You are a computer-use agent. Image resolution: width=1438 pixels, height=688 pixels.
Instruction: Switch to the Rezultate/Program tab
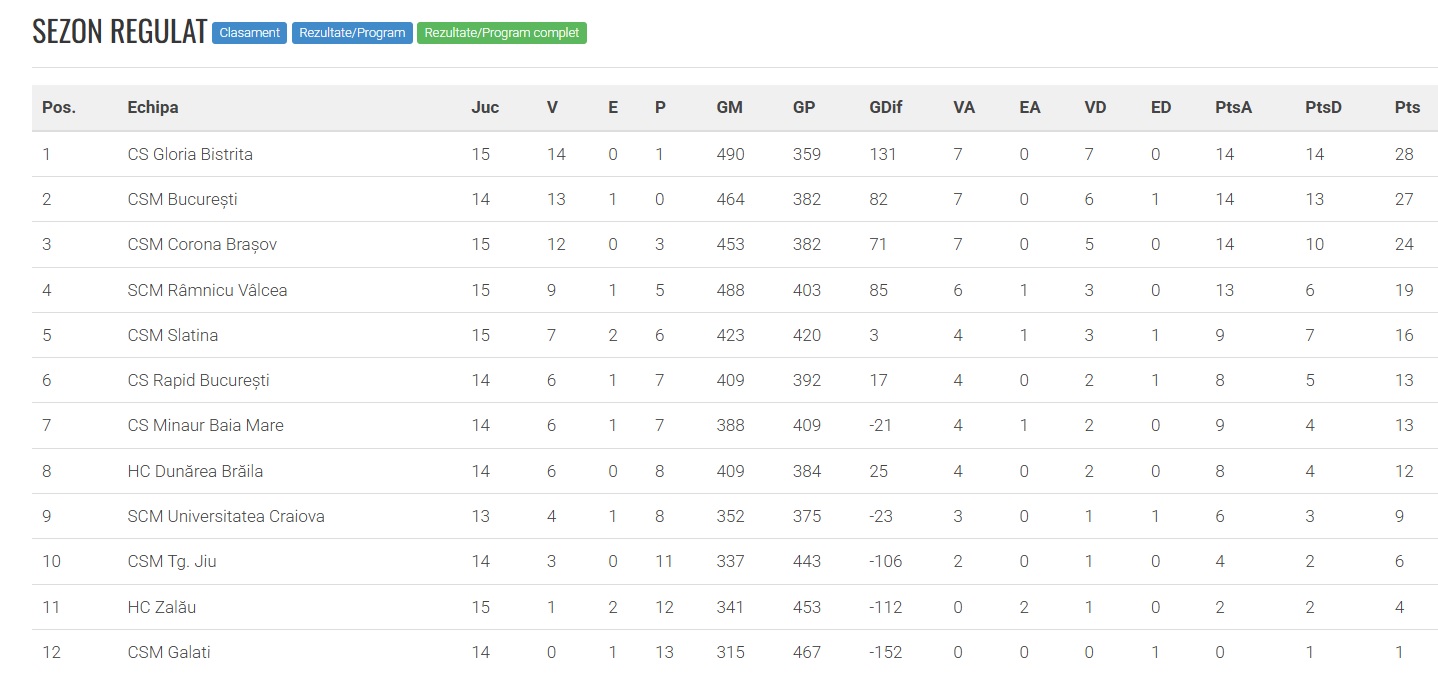pos(352,33)
